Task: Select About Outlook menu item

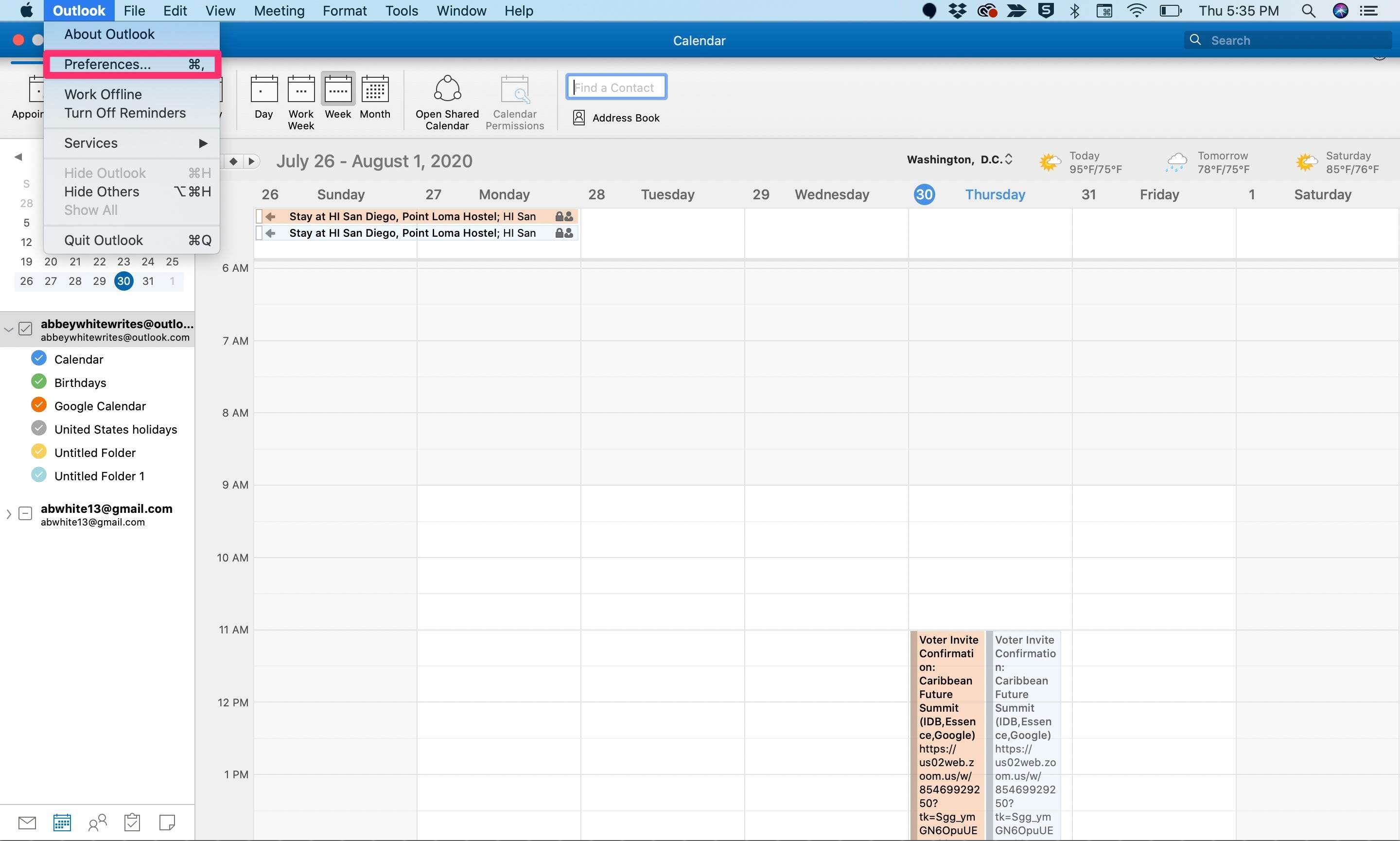Action: pyautogui.click(x=109, y=34)
